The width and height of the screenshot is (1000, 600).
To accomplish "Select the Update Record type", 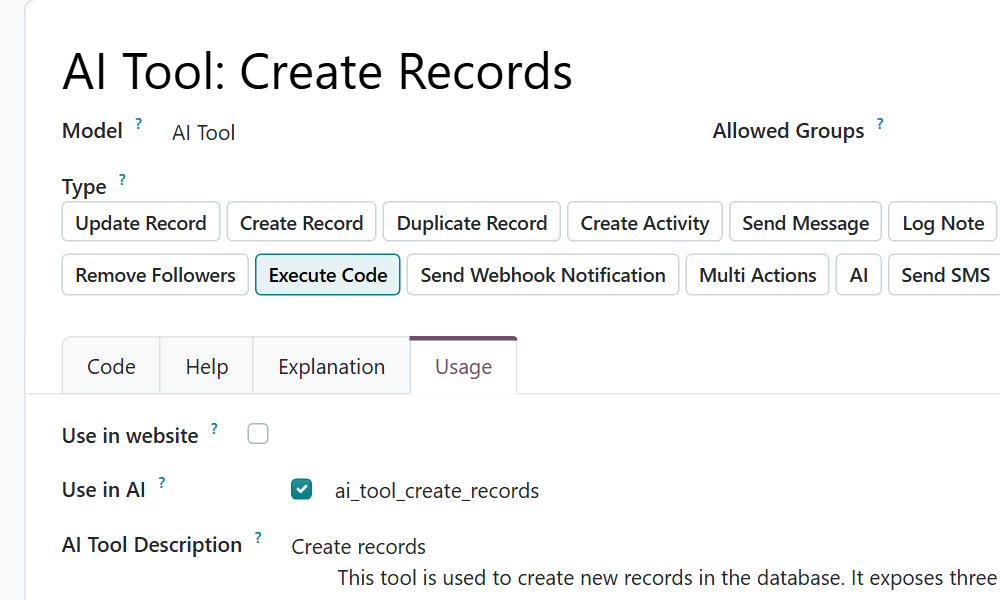I will [x=141, y=223].
